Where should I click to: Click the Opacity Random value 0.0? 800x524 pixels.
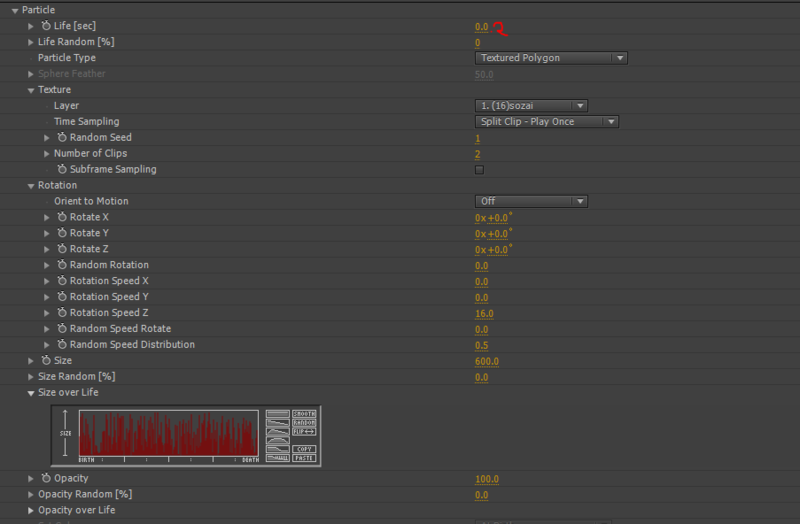pos(481,495)
